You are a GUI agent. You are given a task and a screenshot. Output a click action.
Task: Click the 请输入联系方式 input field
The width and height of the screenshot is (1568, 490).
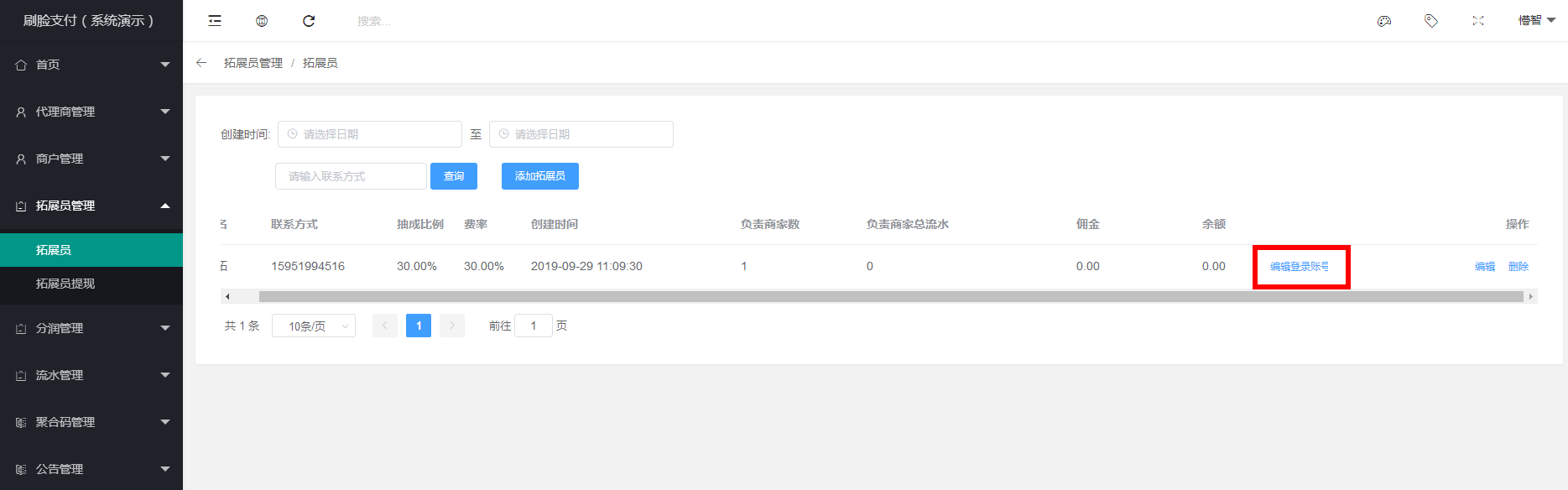click(351, 176)
